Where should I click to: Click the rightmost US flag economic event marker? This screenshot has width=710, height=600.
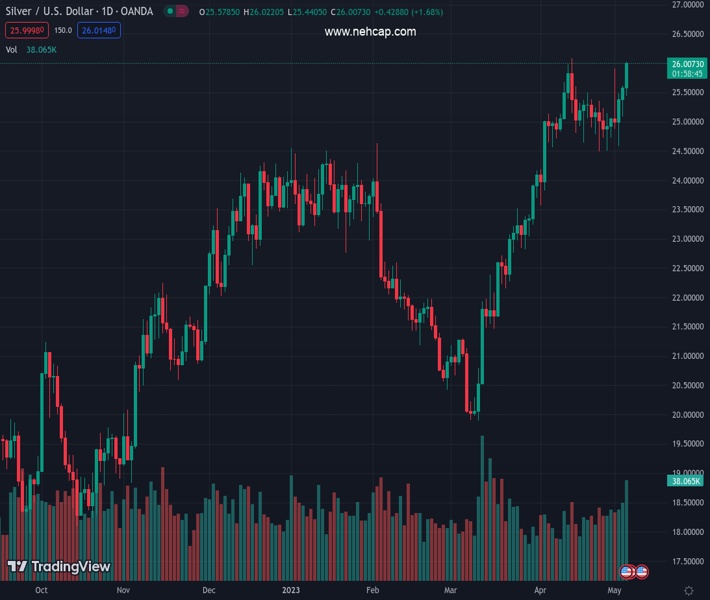(642, 571)
